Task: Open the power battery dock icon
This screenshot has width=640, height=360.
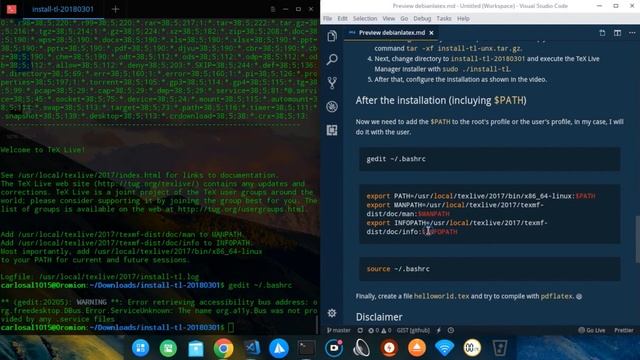Action: tap(389, 348)
